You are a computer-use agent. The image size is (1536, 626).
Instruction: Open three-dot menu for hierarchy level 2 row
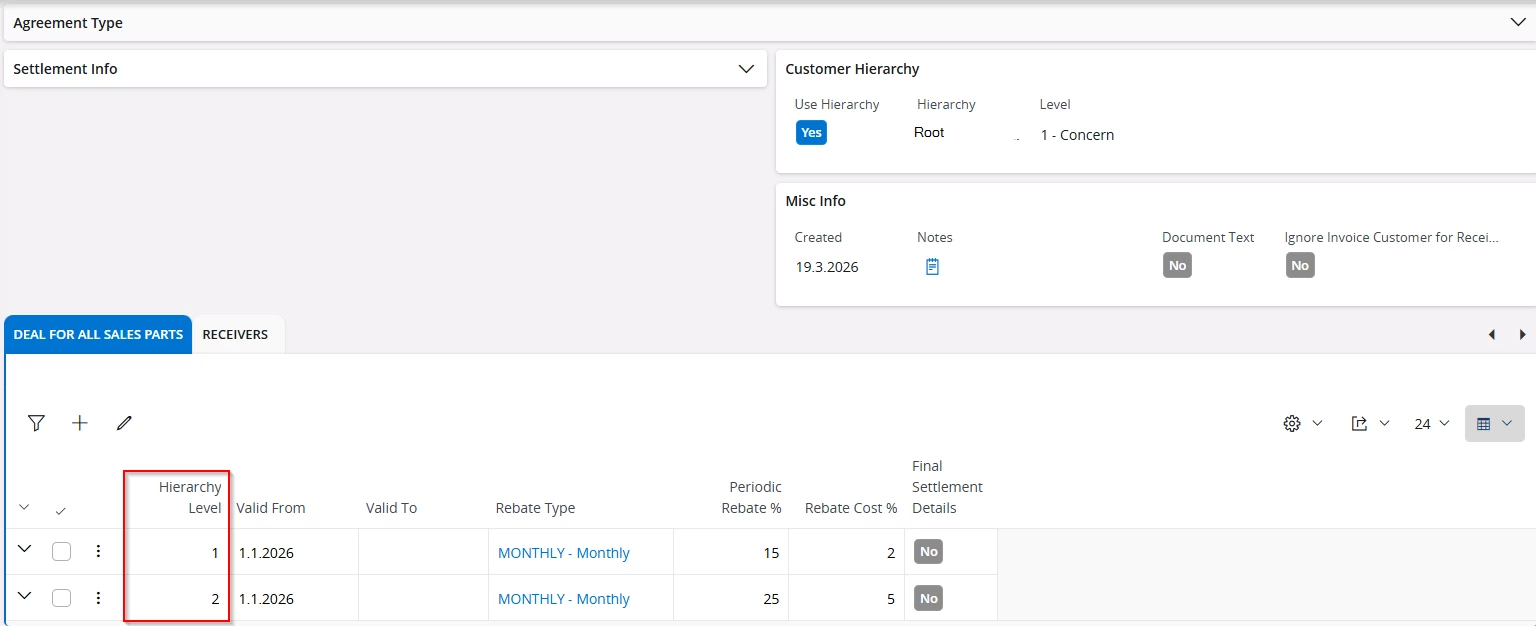pyautogui.click(x=98, y=598)
